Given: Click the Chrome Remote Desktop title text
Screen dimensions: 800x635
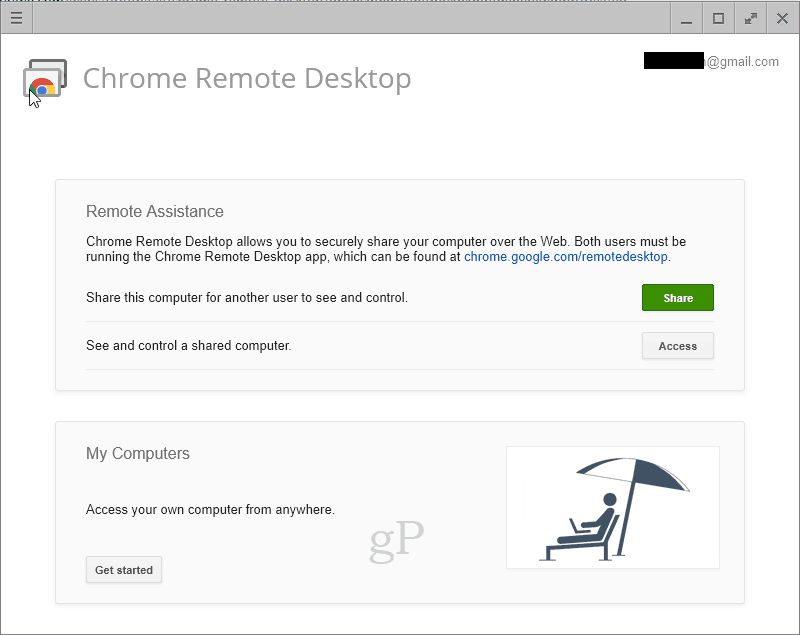Looking at the screenshot, I should click(247, 79).
